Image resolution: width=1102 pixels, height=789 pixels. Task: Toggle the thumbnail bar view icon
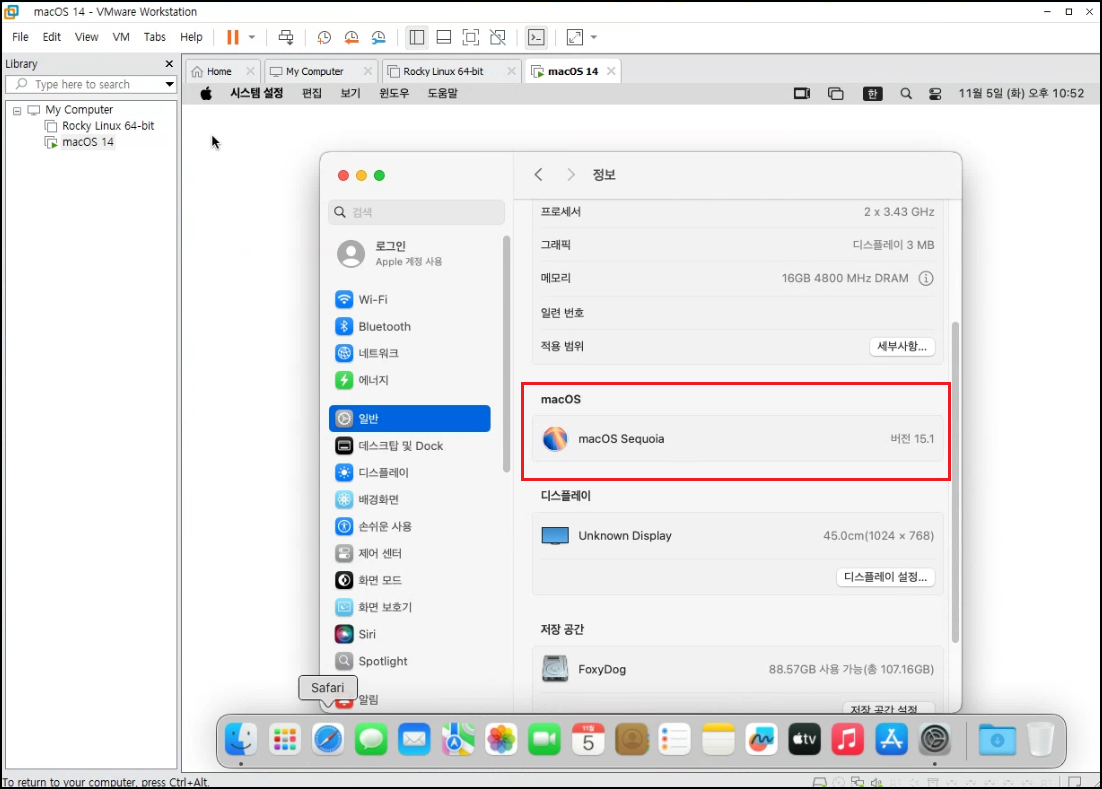[443, 37]
